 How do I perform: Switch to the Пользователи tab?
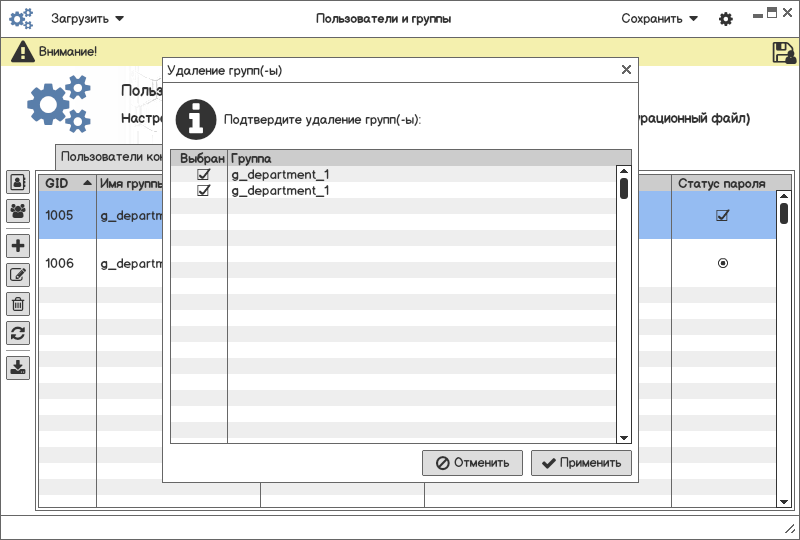[109, 157]
